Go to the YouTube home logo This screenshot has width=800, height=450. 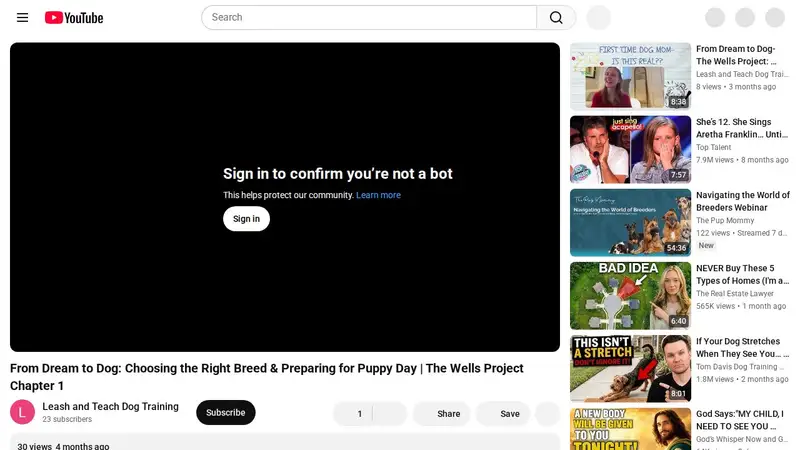[74, 18]
